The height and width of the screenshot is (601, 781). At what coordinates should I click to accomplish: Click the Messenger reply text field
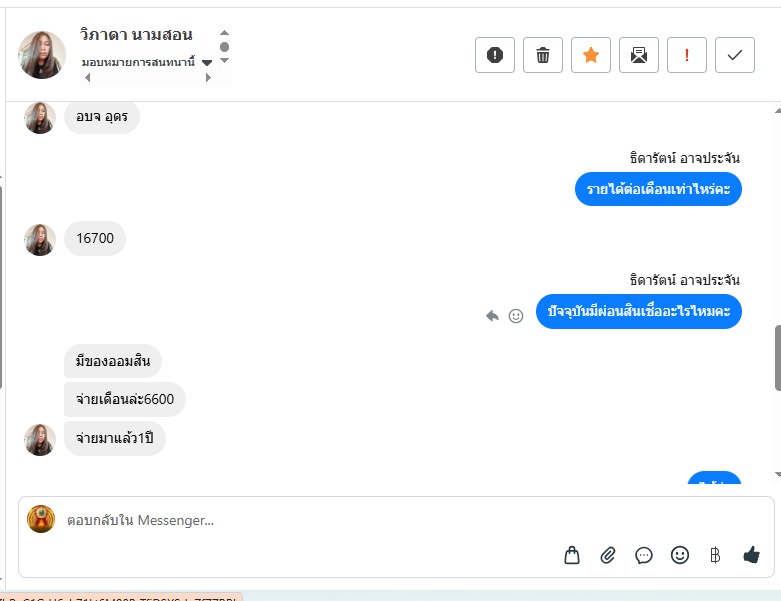point(396,520)
